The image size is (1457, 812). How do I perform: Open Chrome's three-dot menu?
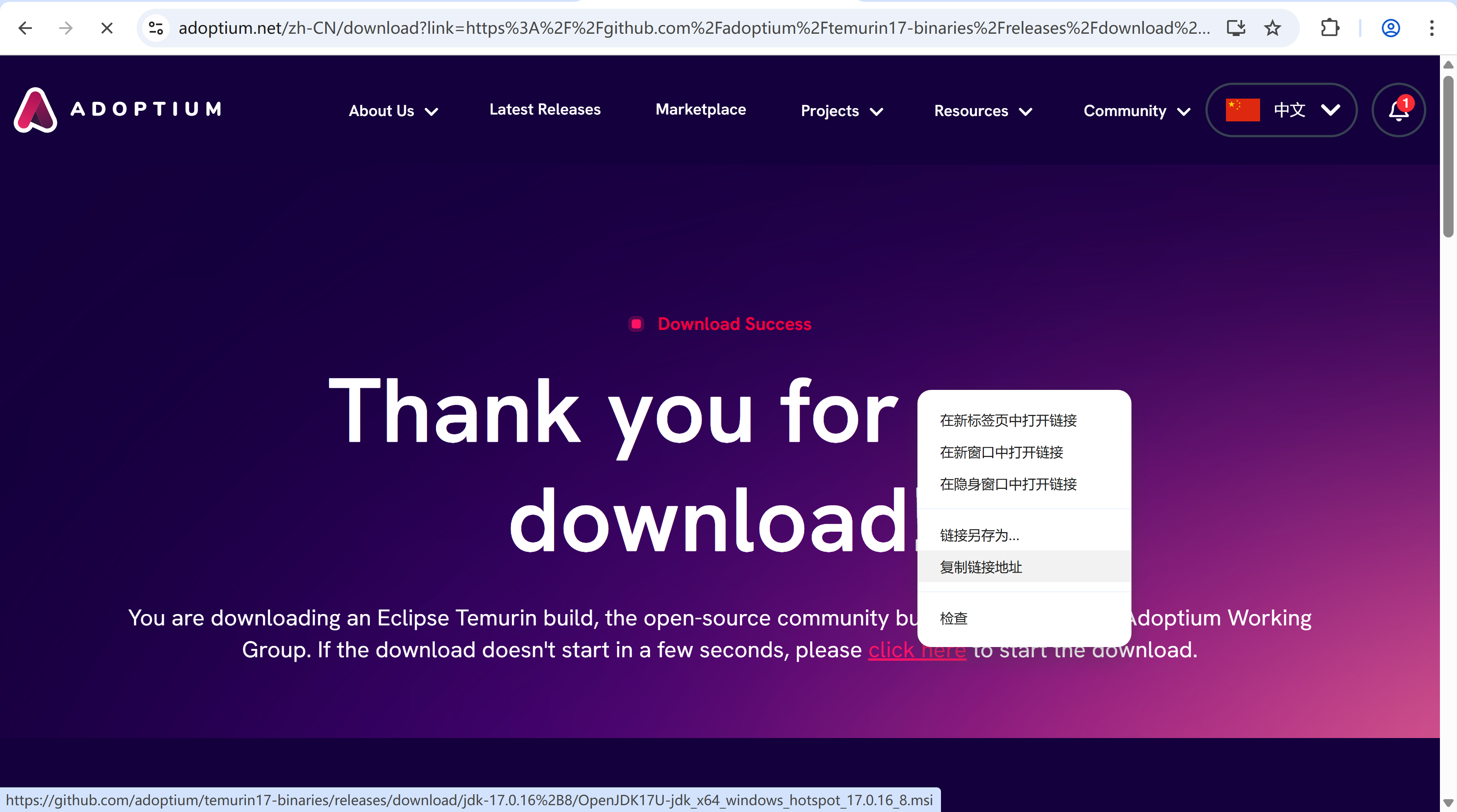coord(1432,28)
